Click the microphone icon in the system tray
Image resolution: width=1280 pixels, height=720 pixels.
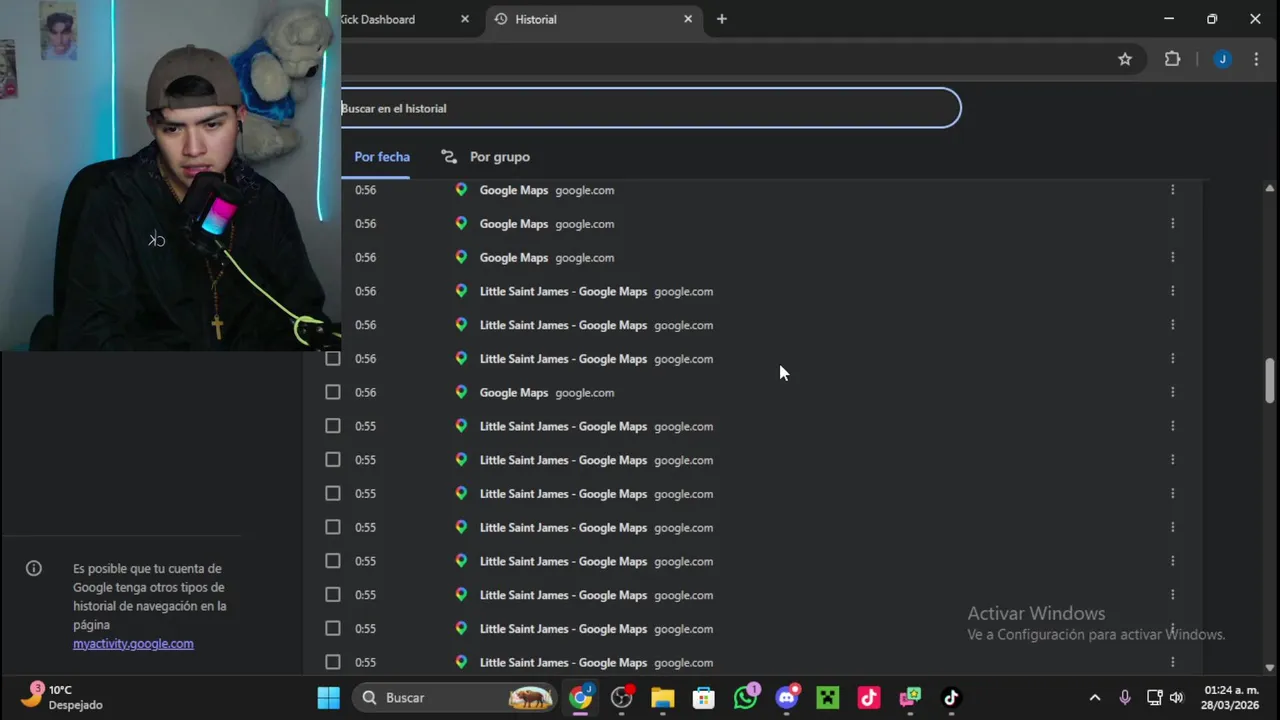click(1125, 698)
